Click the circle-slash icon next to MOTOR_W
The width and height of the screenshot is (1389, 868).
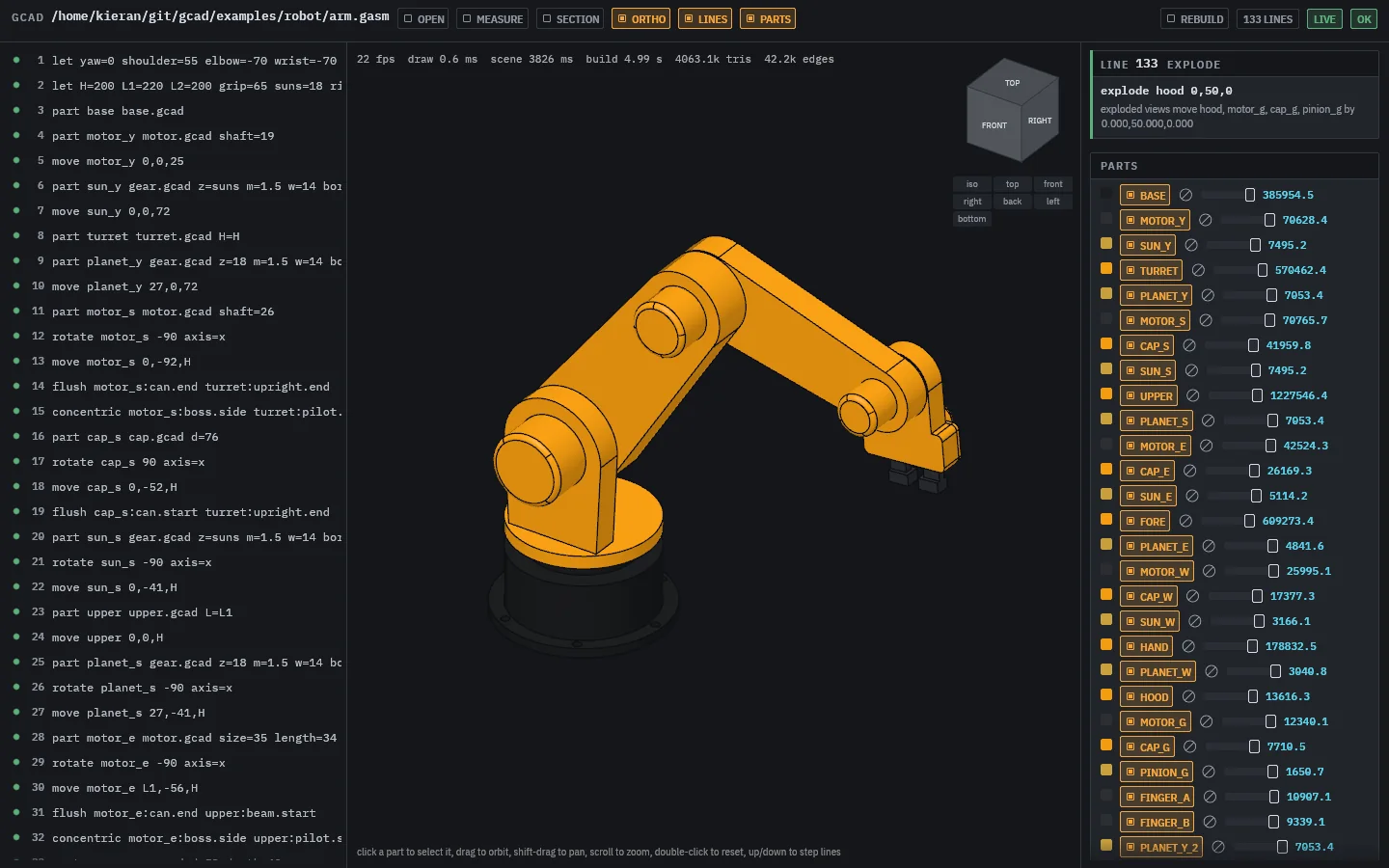coord(1210,571)
